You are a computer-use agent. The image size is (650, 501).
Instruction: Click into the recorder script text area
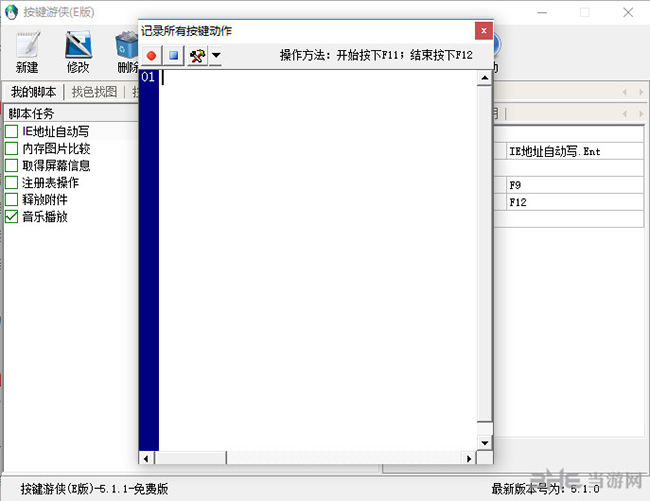pos(318,260)
